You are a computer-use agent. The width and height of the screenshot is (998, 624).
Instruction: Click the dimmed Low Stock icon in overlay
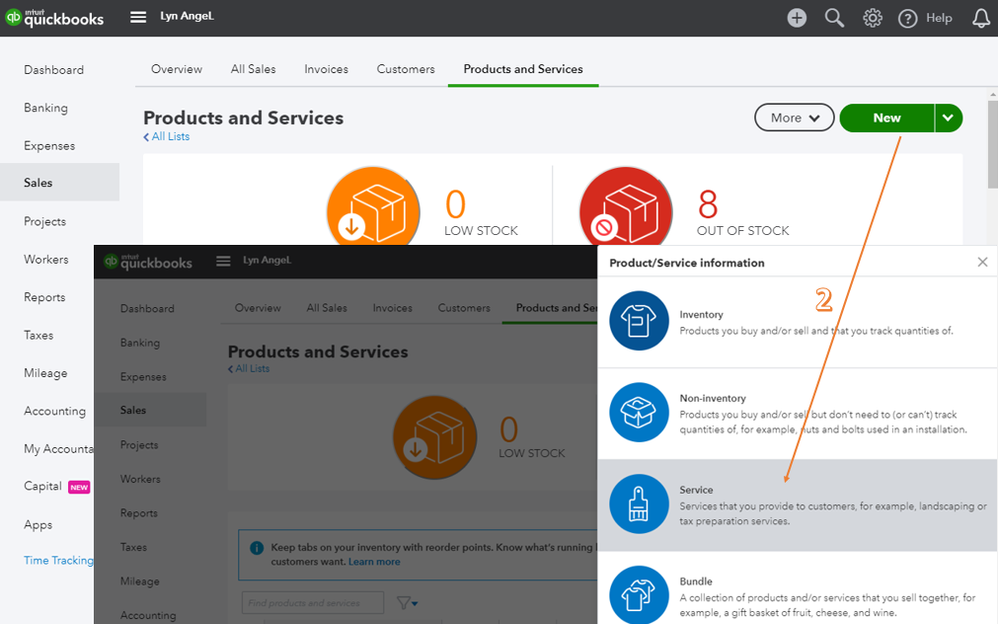(x=435, y=437)
